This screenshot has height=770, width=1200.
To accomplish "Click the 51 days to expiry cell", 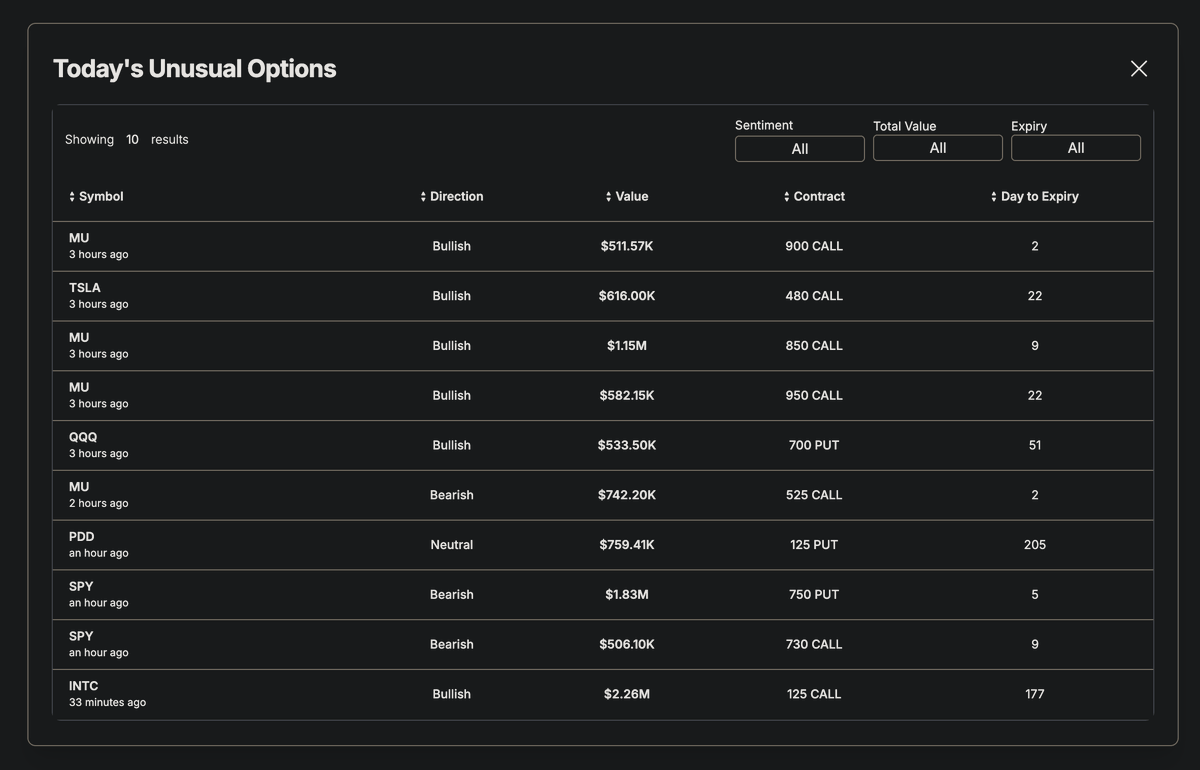I will 1035,445.
